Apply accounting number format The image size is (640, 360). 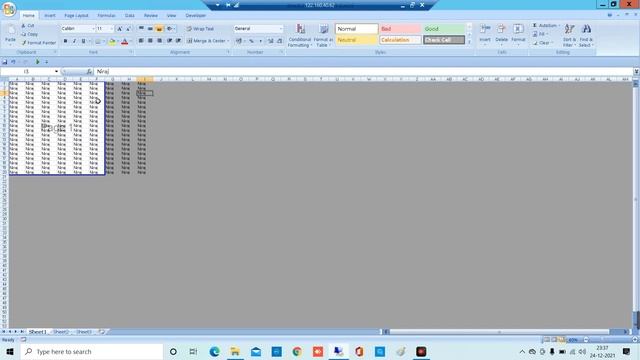click(238, 41)
